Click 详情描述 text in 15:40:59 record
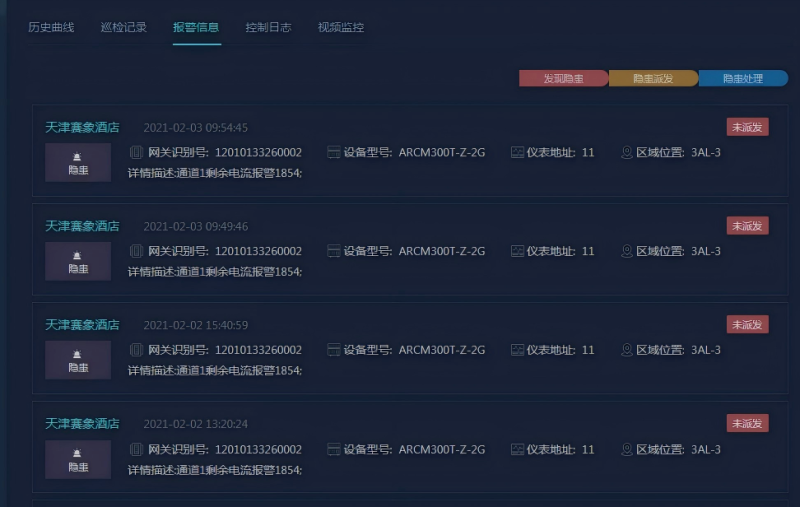Image resolution: width=800 pixels, height=507 pixels. click(215, 371)
